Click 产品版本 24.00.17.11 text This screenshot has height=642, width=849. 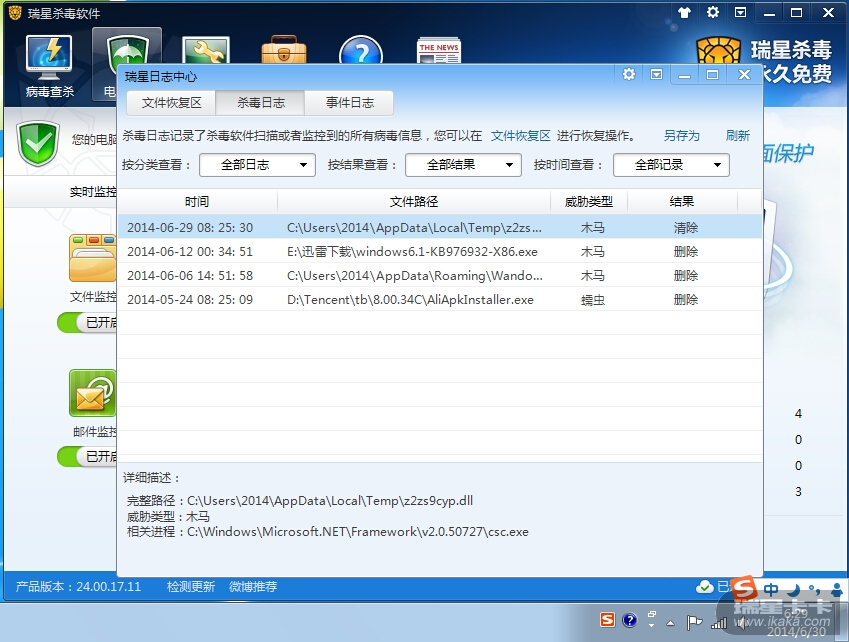point(78,587)
